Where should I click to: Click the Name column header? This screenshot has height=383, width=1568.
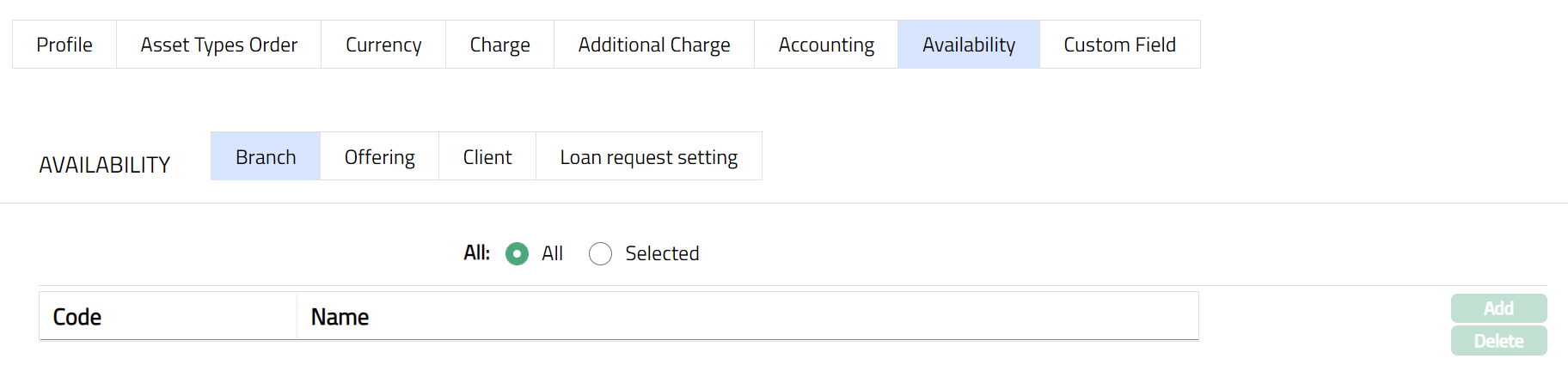[340, 317]
